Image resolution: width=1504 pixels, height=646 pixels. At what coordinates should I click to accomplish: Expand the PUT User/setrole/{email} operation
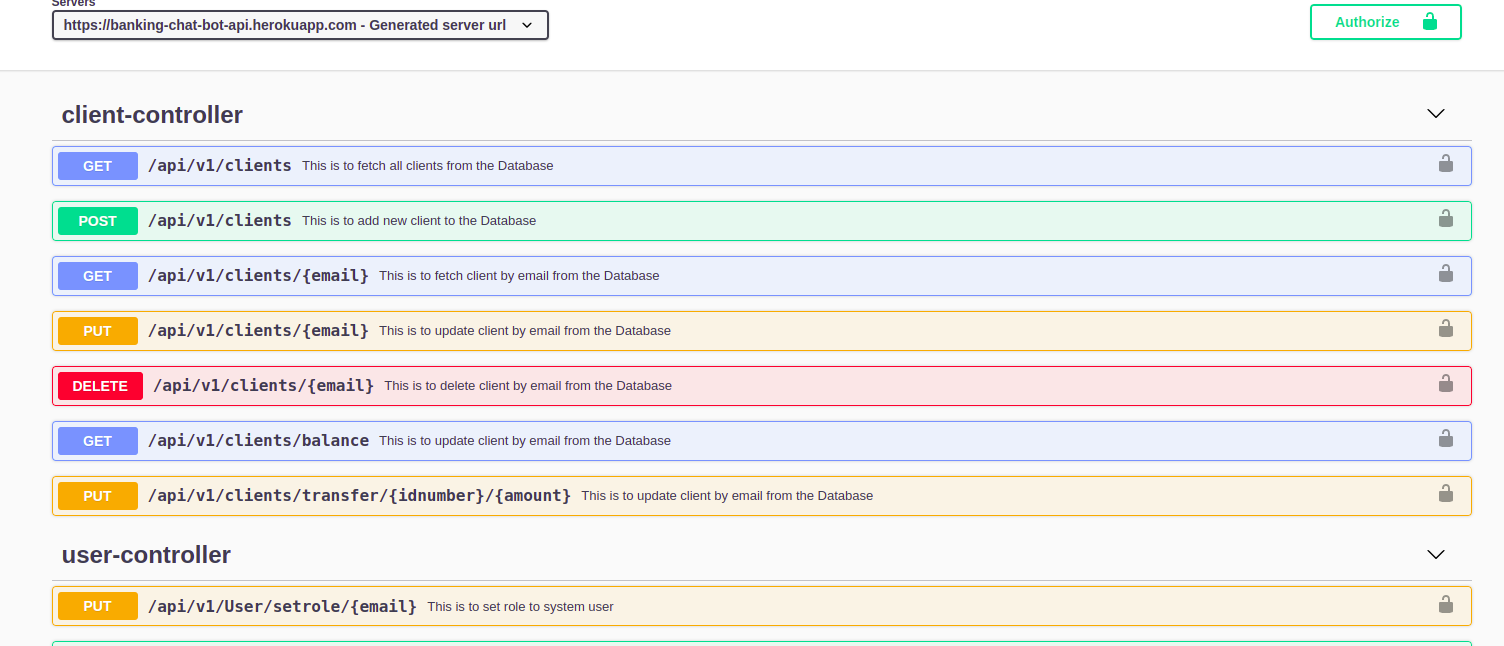pos(282,606)
